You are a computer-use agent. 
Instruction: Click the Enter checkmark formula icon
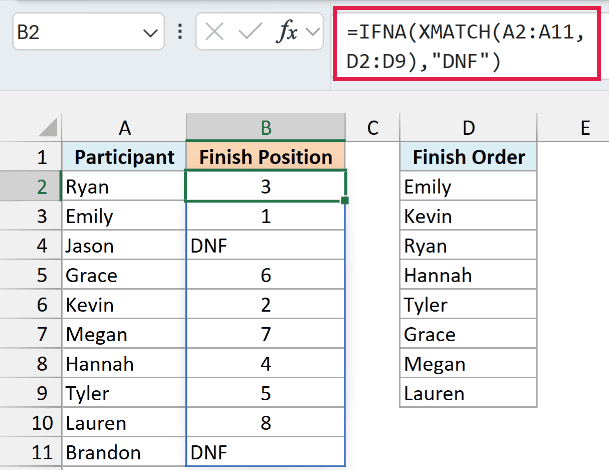point(250,31)
